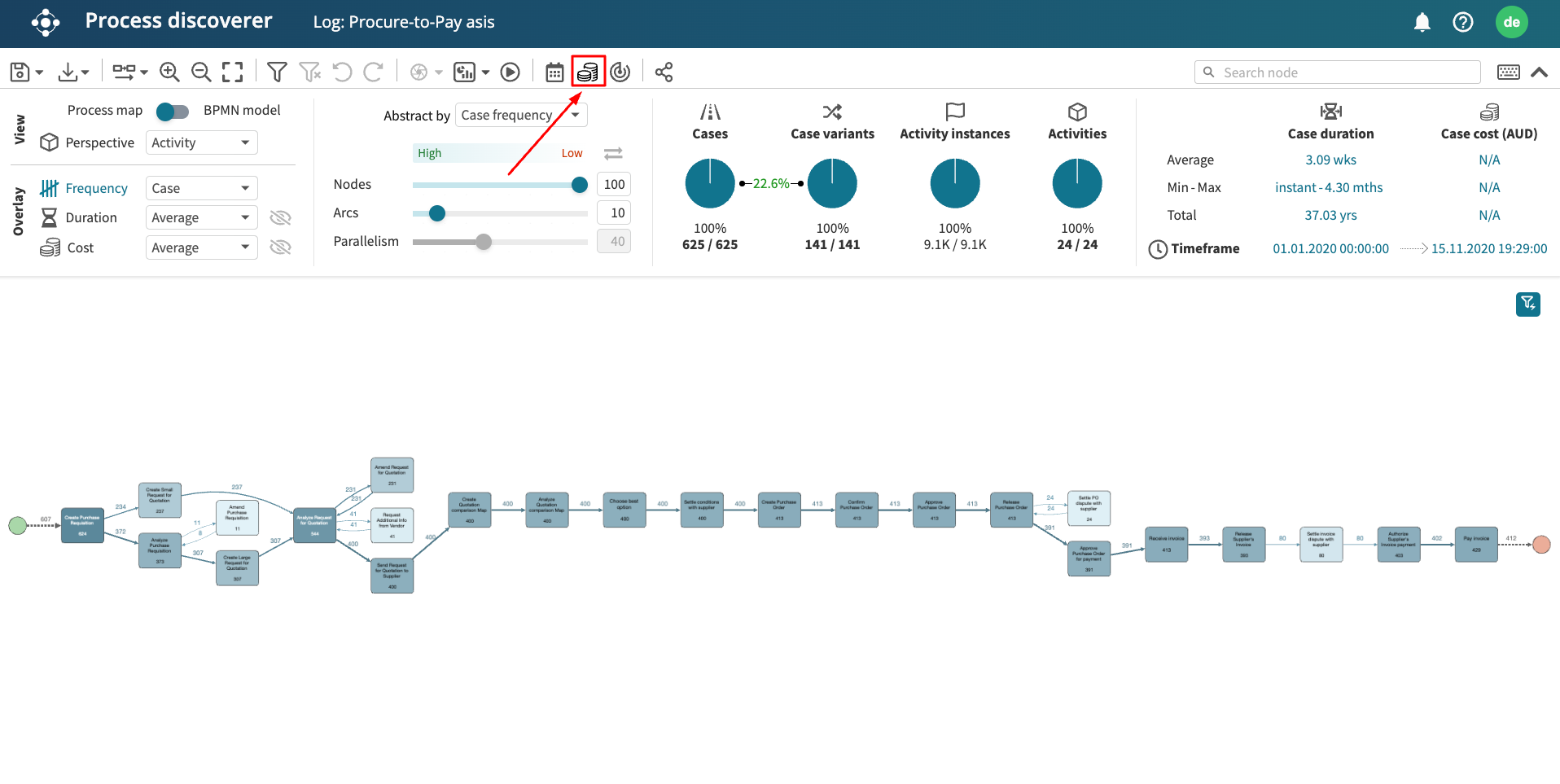Show the Duration overlay eye icon
1560x784 pixels.
(x=280, y=217)
